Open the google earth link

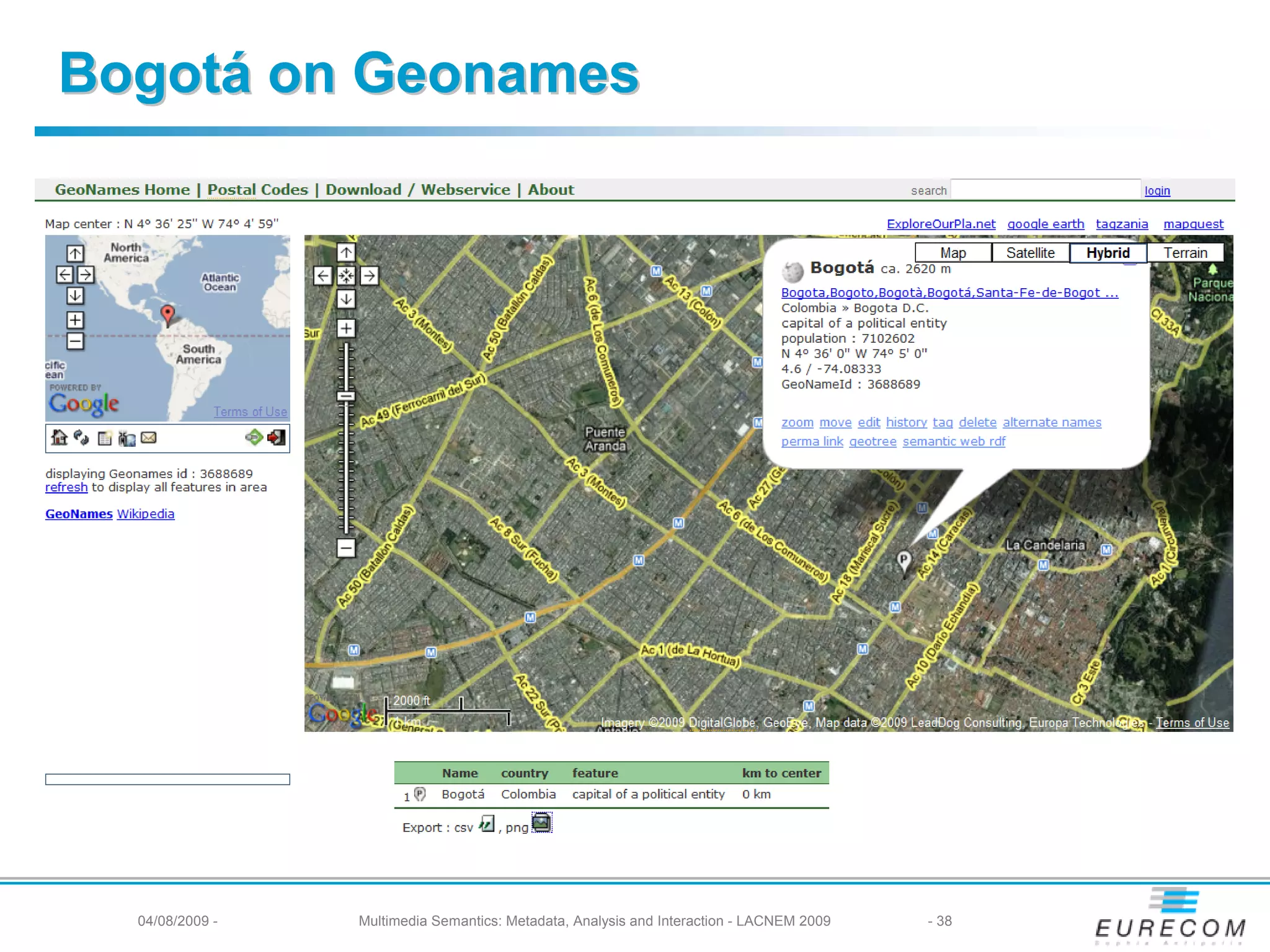point(1046,224)
